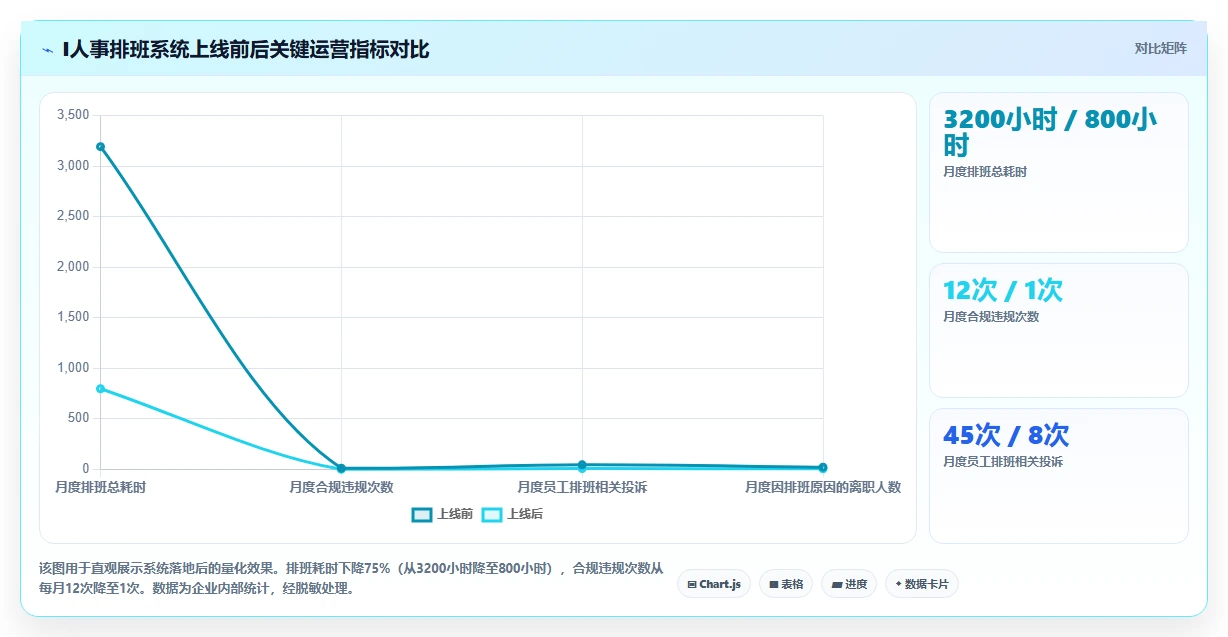This screenshot has width=1228, height=637.
Task: Open the 12次 / 1次 stat card
Action: pyautogui.click(x=1059, y=331)
